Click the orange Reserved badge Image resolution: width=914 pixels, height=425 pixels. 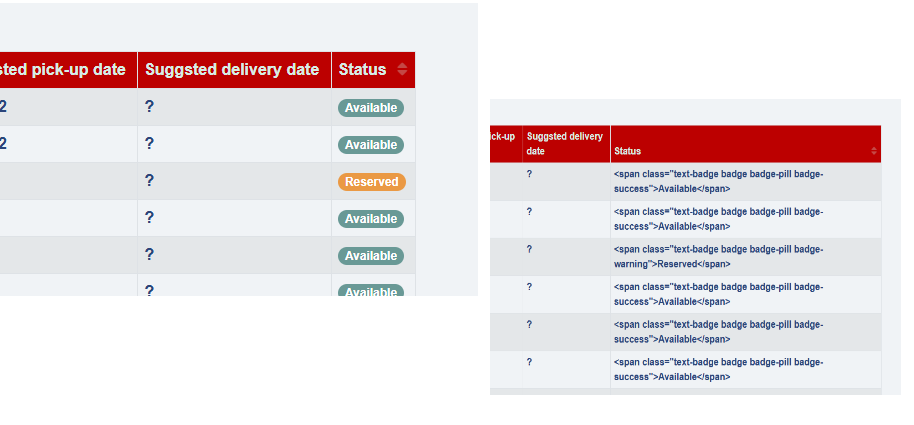(371, 182)
